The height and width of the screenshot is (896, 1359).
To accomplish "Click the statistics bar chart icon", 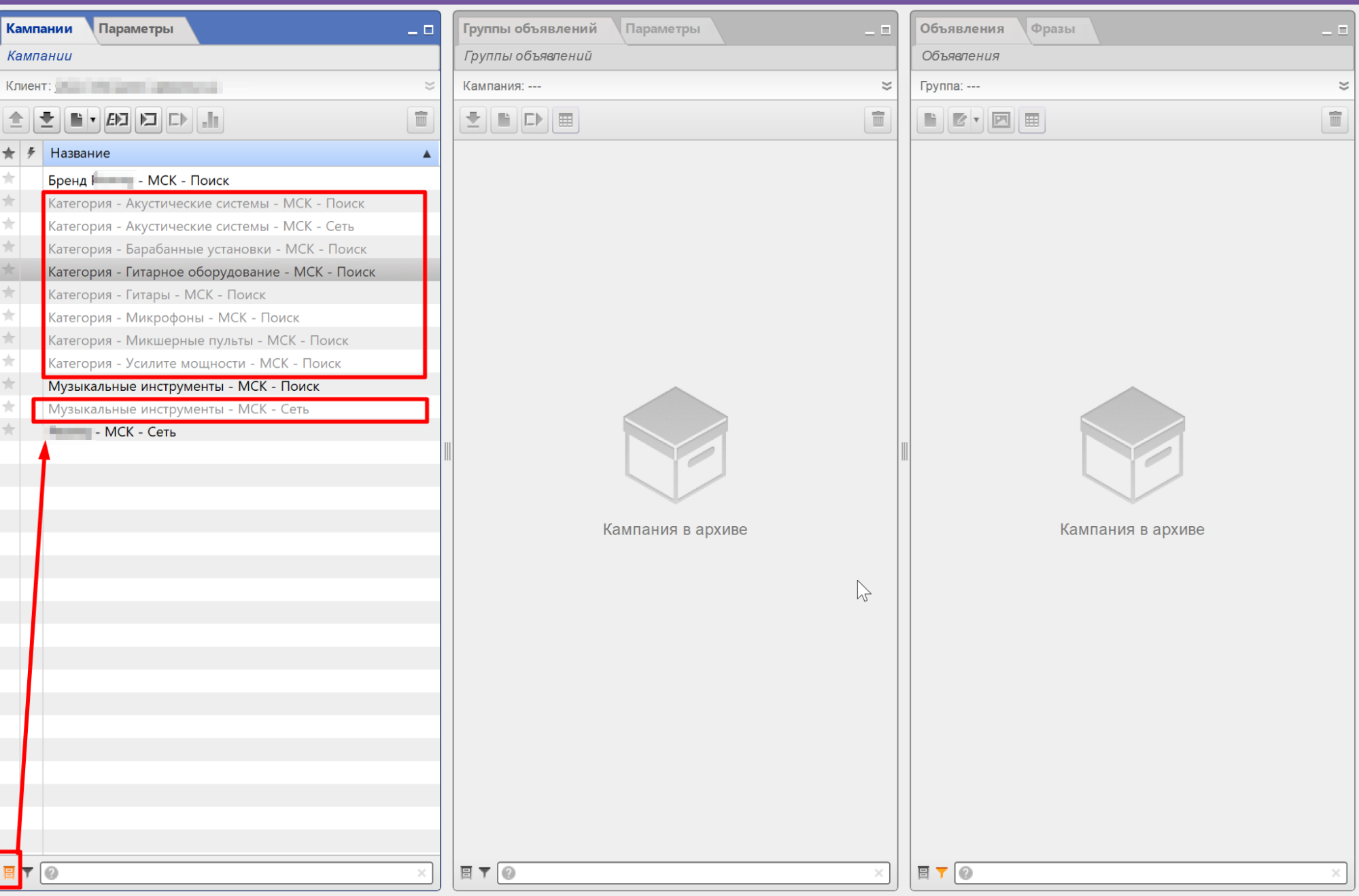I will pos(211,120).
